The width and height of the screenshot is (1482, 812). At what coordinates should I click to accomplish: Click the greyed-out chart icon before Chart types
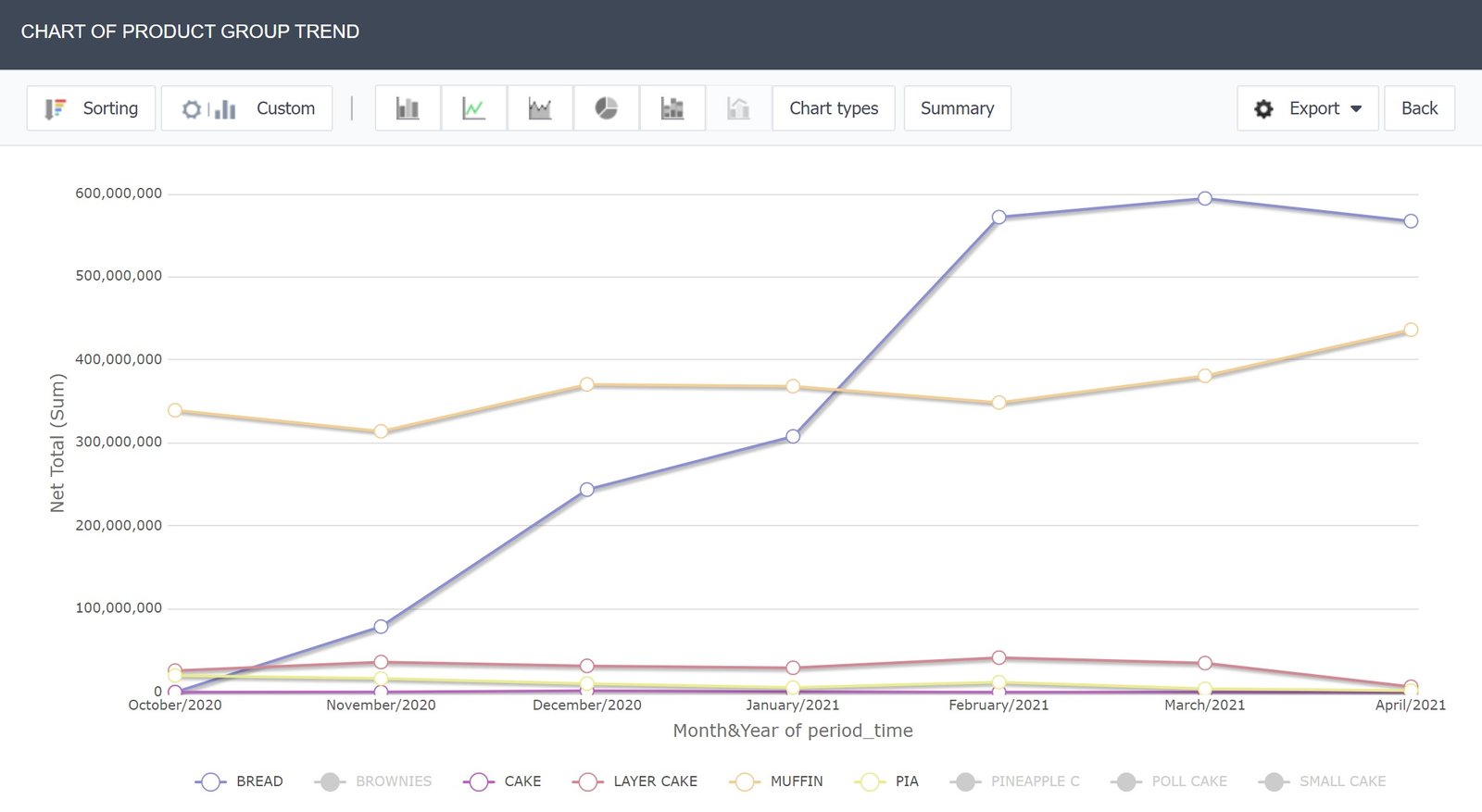pos(738,108)
